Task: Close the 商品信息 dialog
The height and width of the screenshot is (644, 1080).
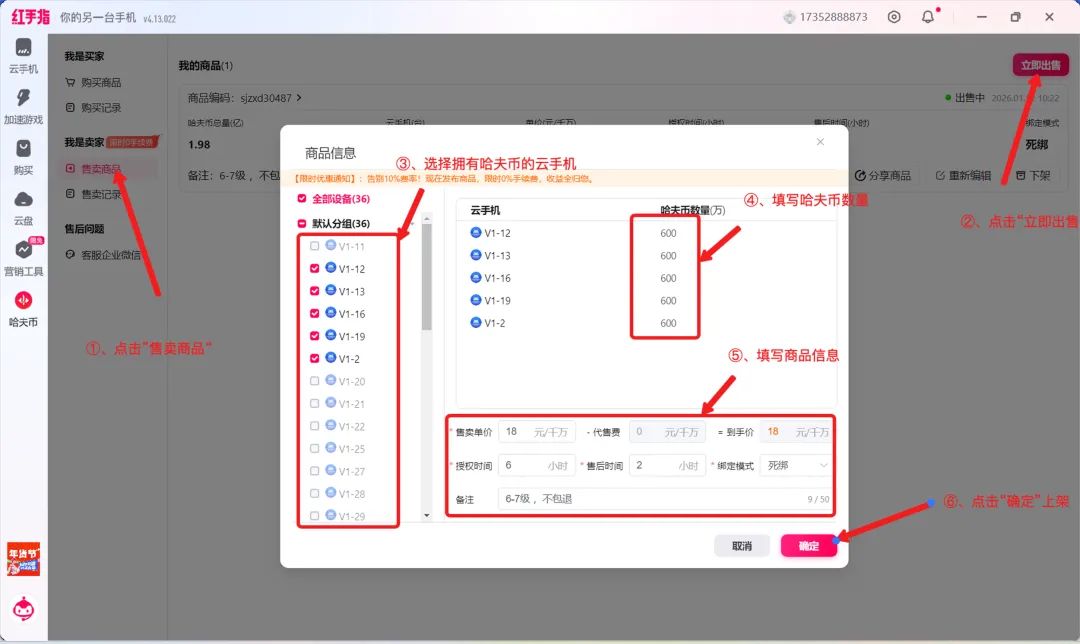Action: point(820,141)
